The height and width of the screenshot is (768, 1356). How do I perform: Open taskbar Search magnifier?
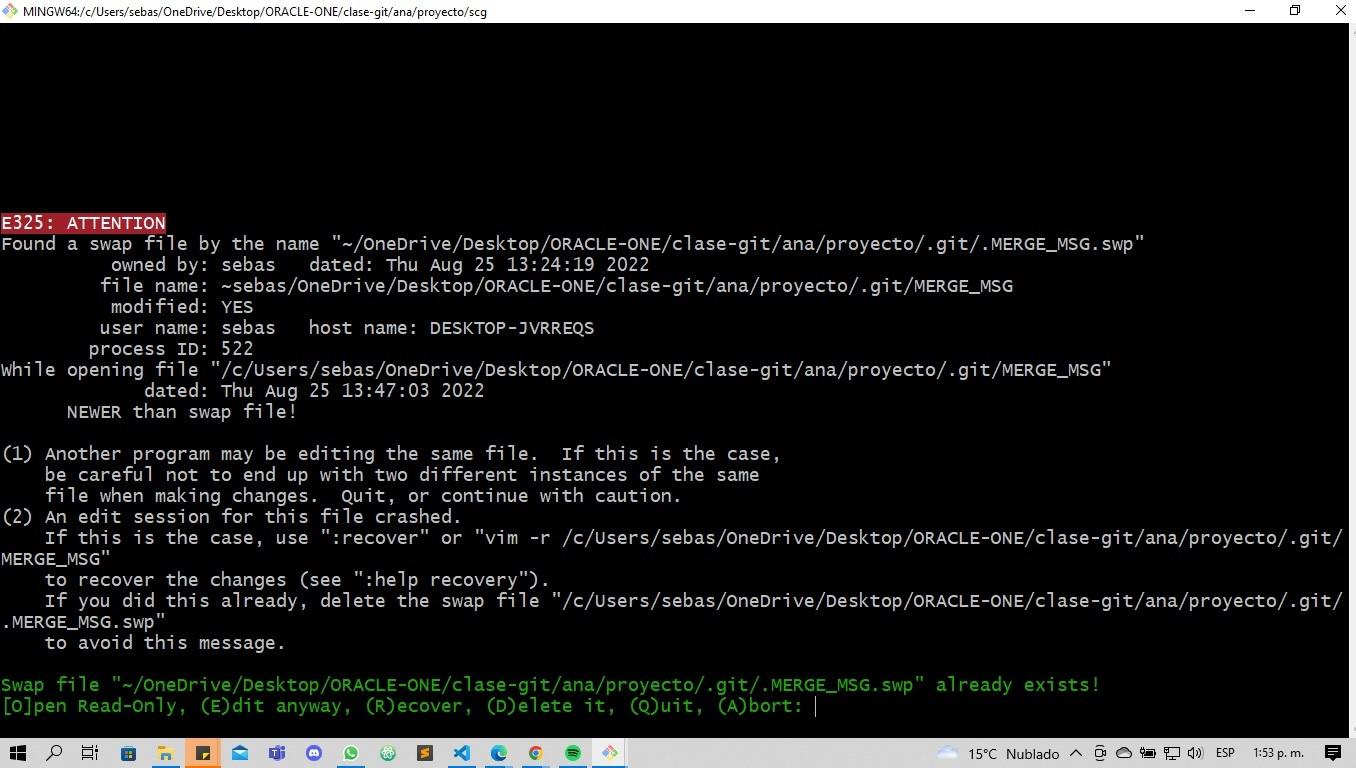tap(54, 753)
